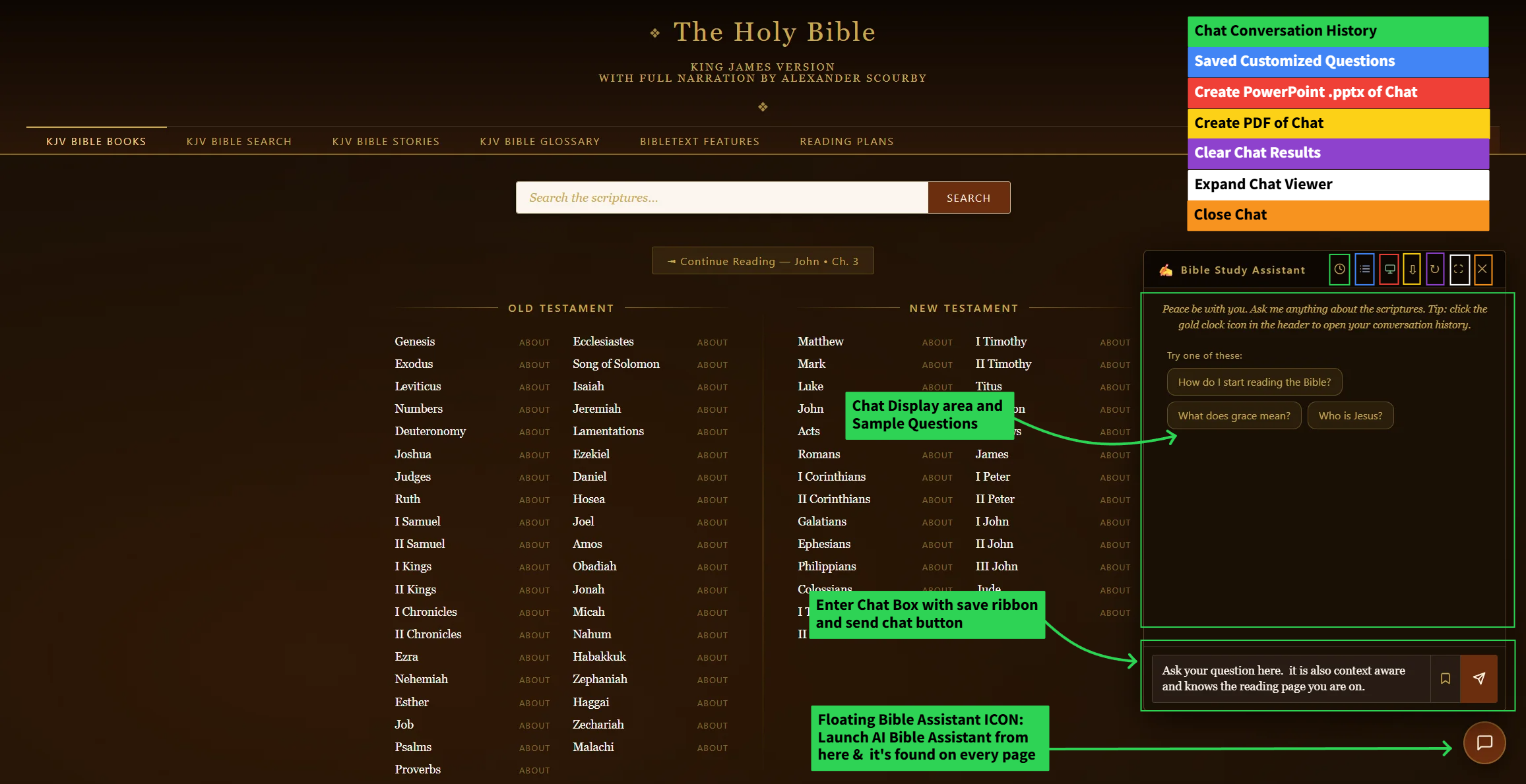Image resolution: width=1526 pixels, height=784 pixels.
Task: Open the book of Philippians
Action: point(827,566)
